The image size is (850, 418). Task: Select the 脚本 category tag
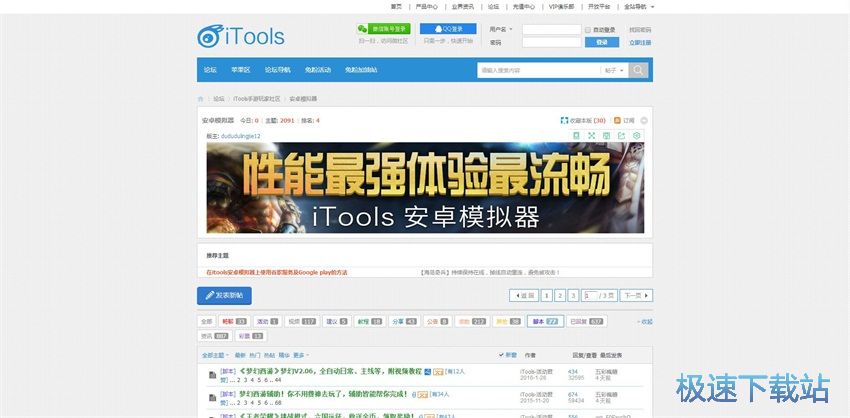(545, 321)
